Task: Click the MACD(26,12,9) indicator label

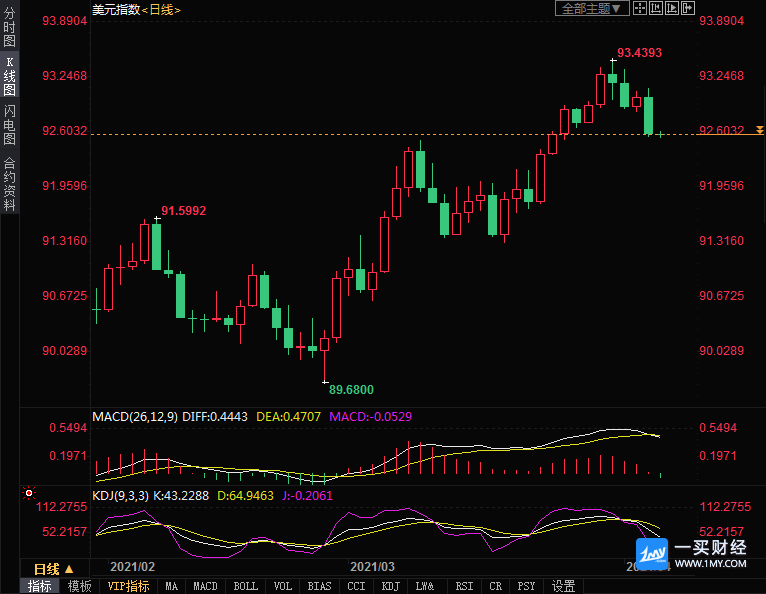Action: click(x=135, y=417)
